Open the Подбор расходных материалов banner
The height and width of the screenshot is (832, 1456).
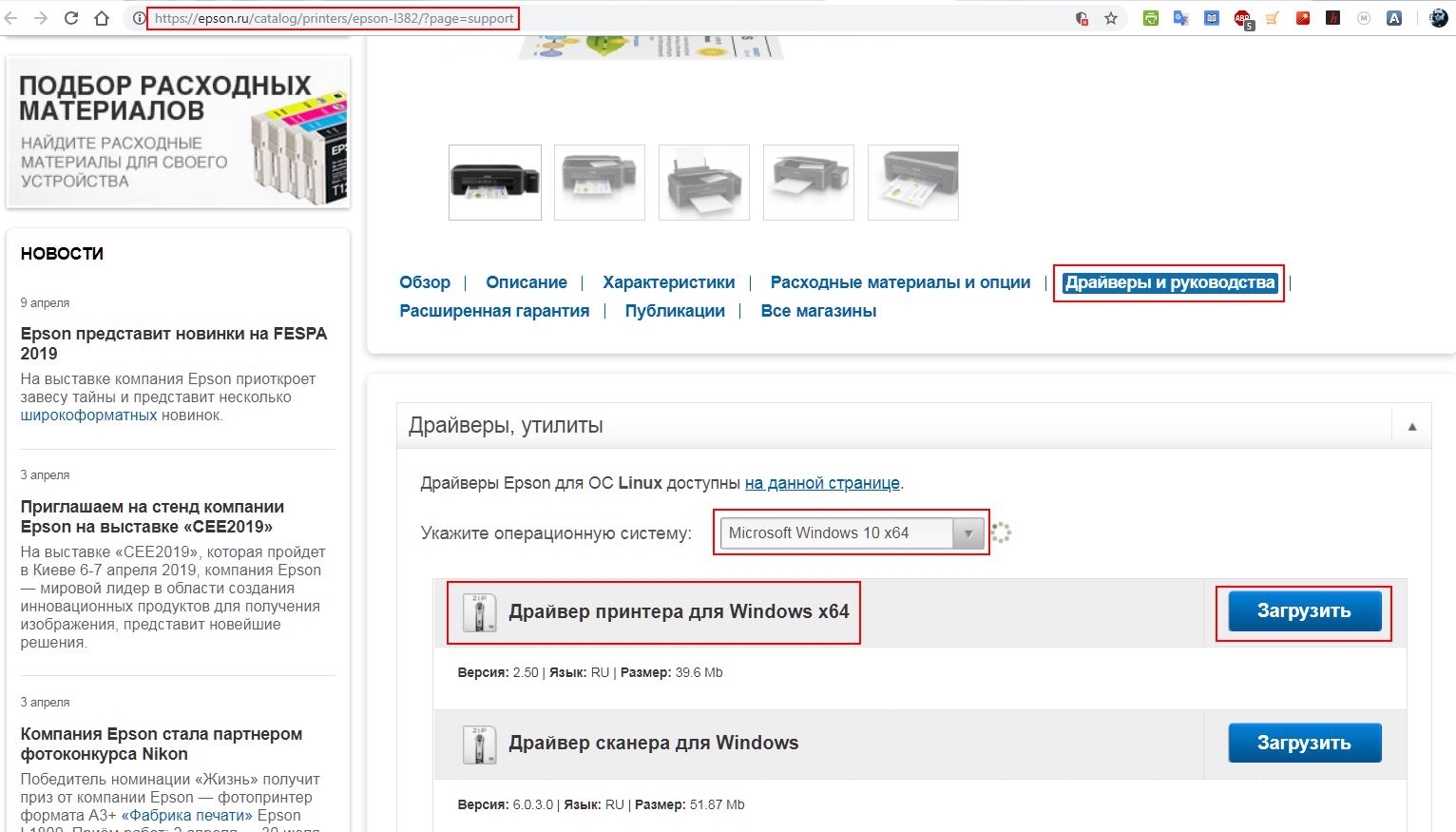coord(178,131)
